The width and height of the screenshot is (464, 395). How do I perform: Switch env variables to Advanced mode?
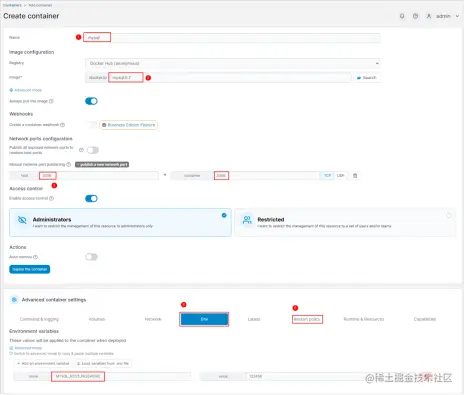coord(26,348)
